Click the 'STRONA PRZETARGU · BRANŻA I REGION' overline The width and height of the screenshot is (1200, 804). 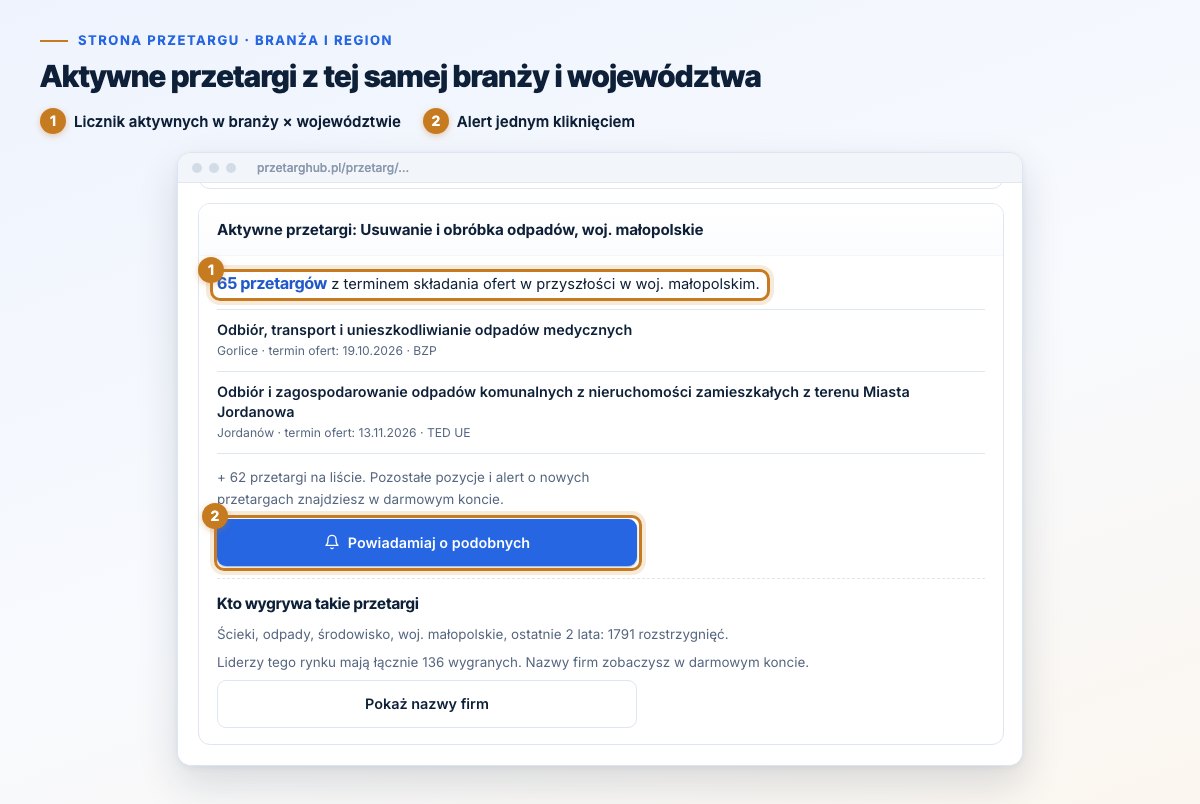(x=235, y=41)
